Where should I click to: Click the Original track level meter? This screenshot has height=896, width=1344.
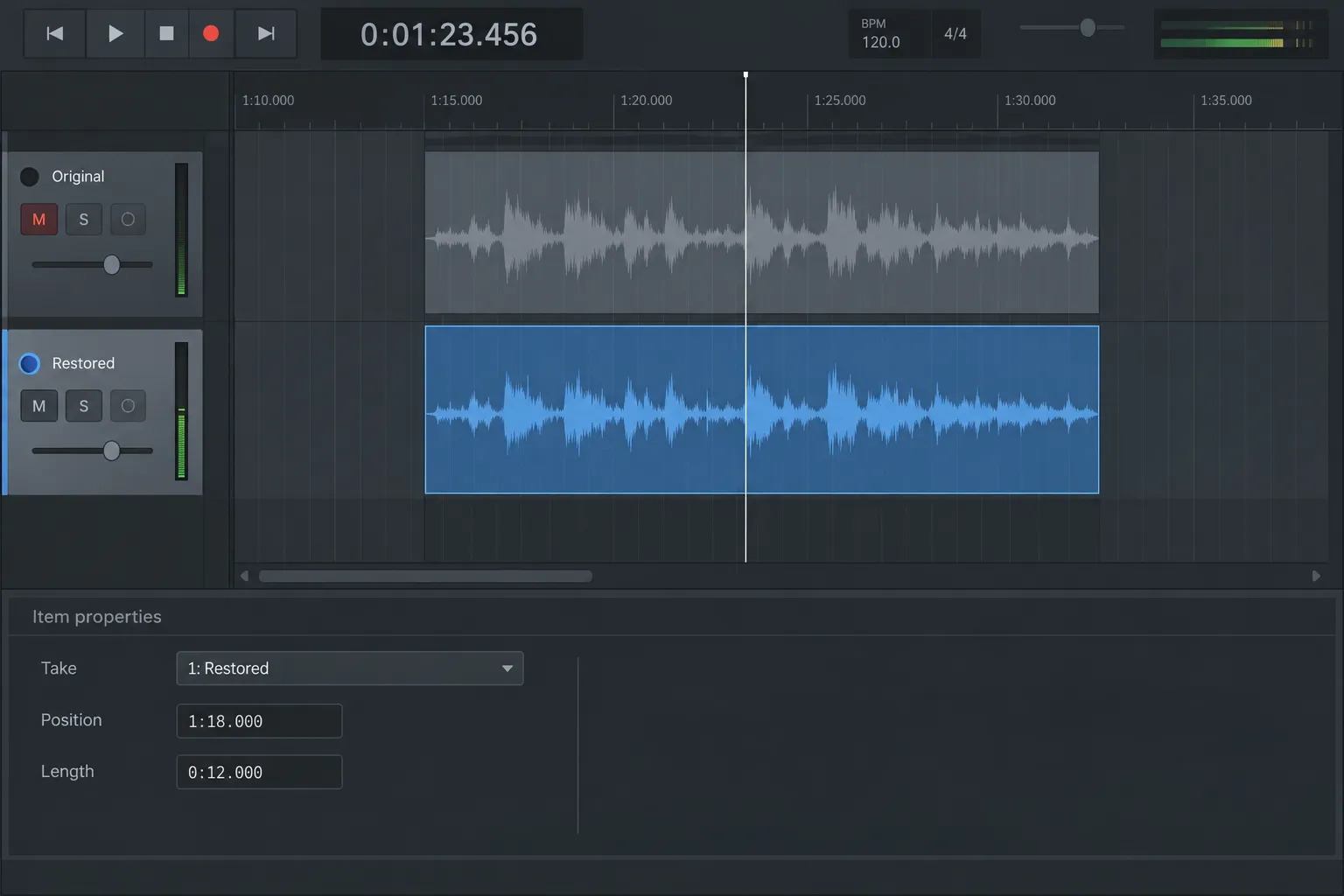coord(181,230)
